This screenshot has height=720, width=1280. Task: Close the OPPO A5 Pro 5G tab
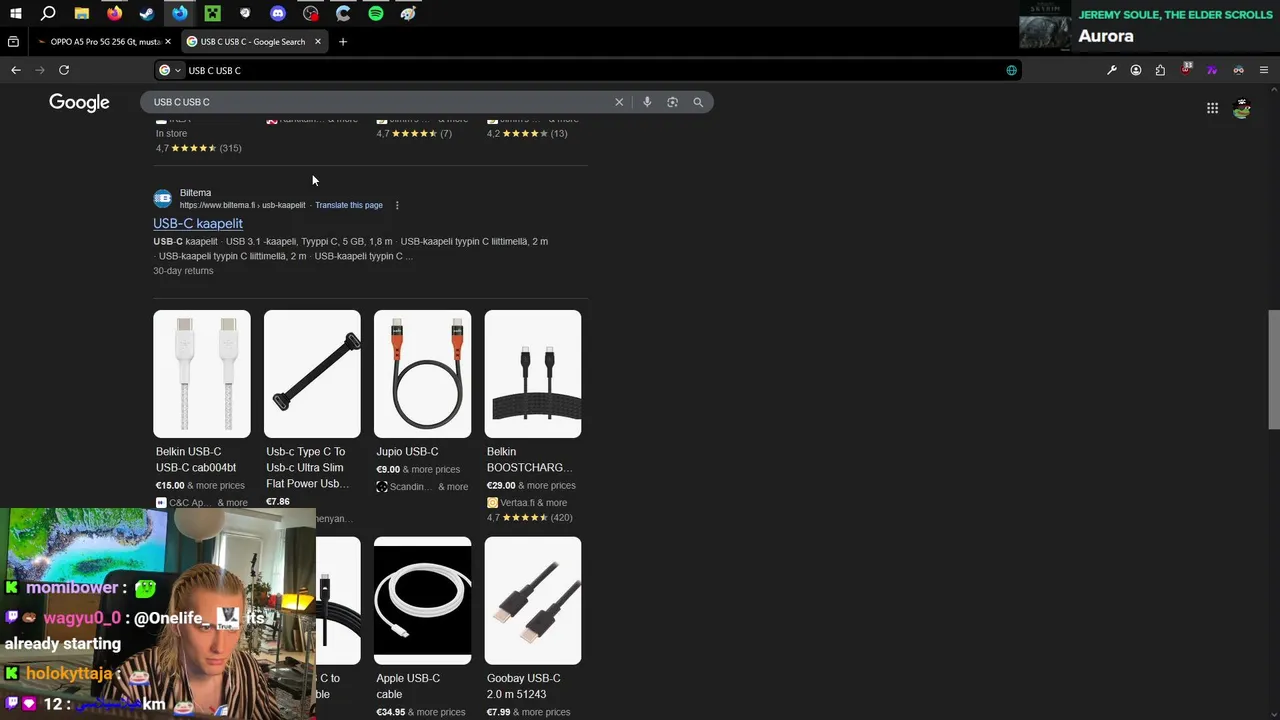point(167,42)
